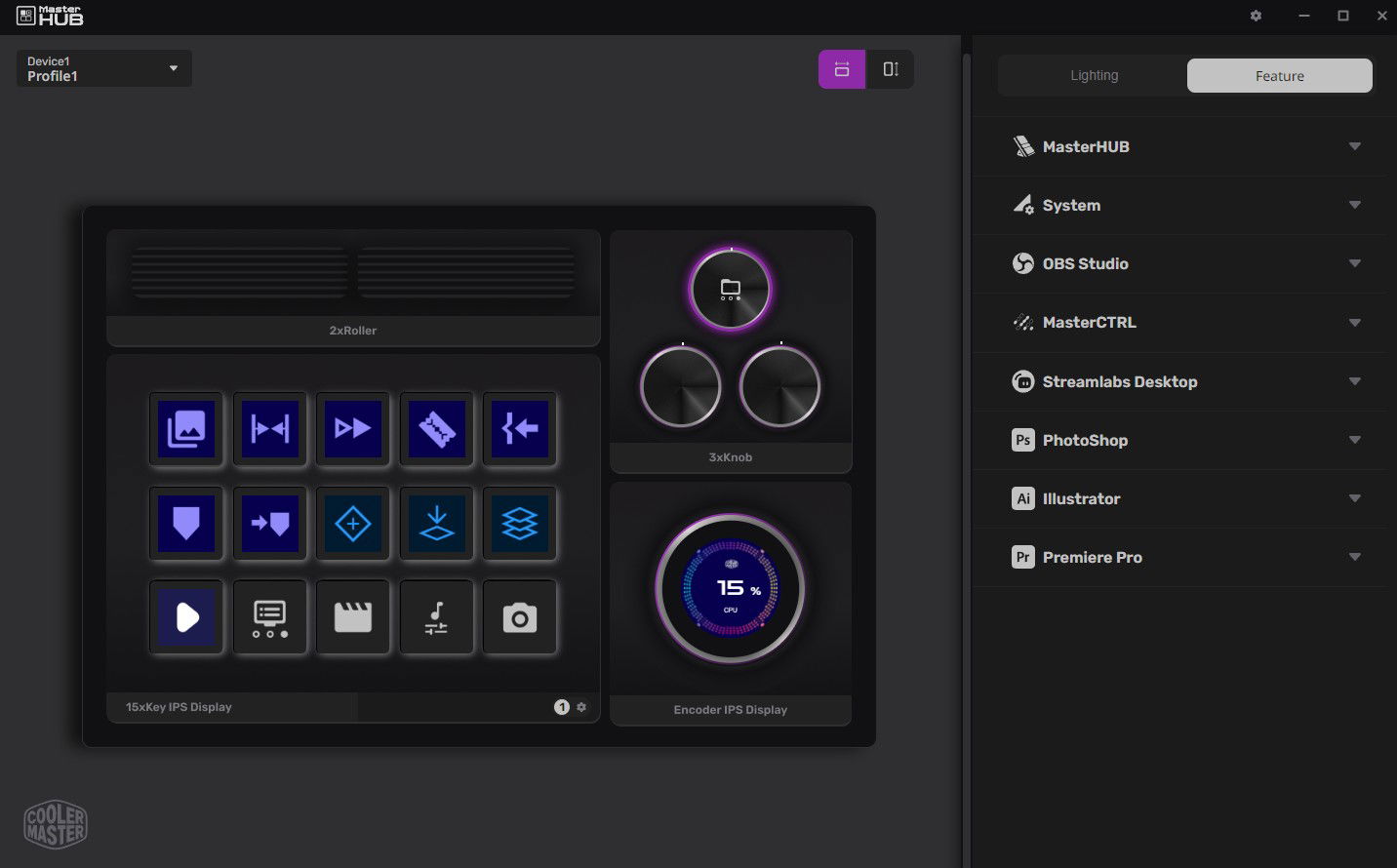Select the Feature tab

tap(1279, 76)
